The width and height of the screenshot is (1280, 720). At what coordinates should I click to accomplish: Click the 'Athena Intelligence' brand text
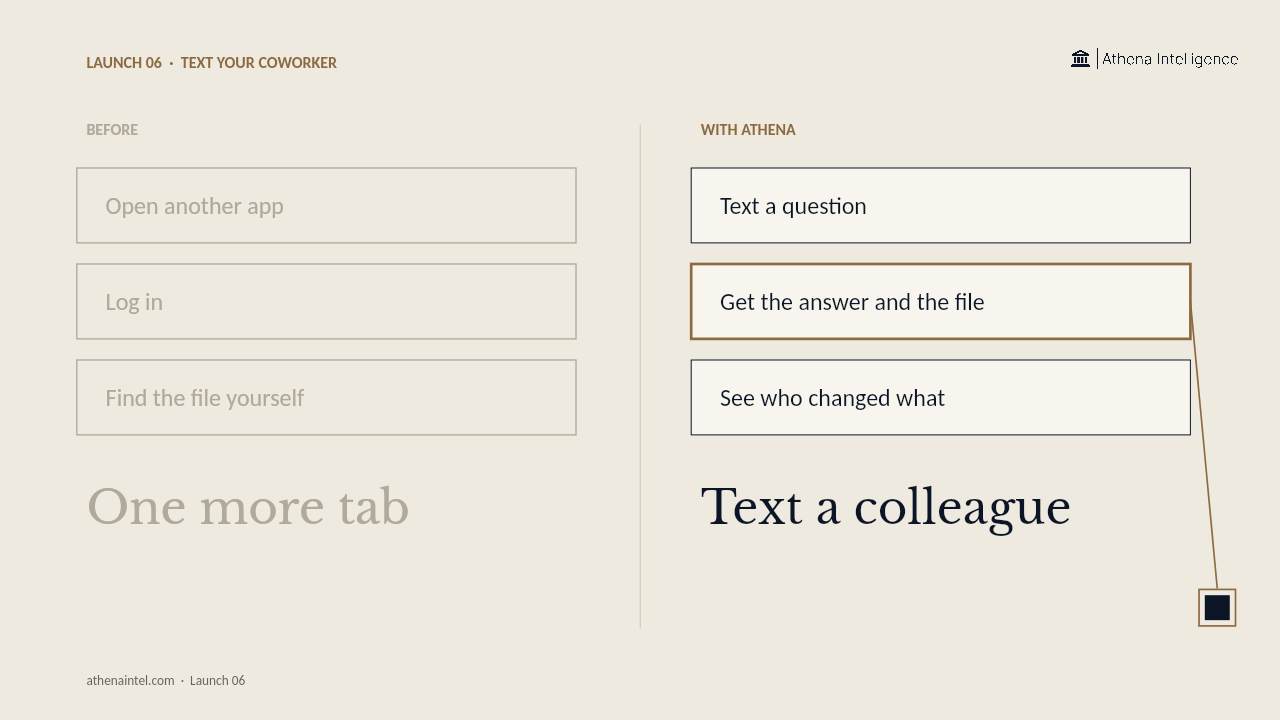(1170, 59)
